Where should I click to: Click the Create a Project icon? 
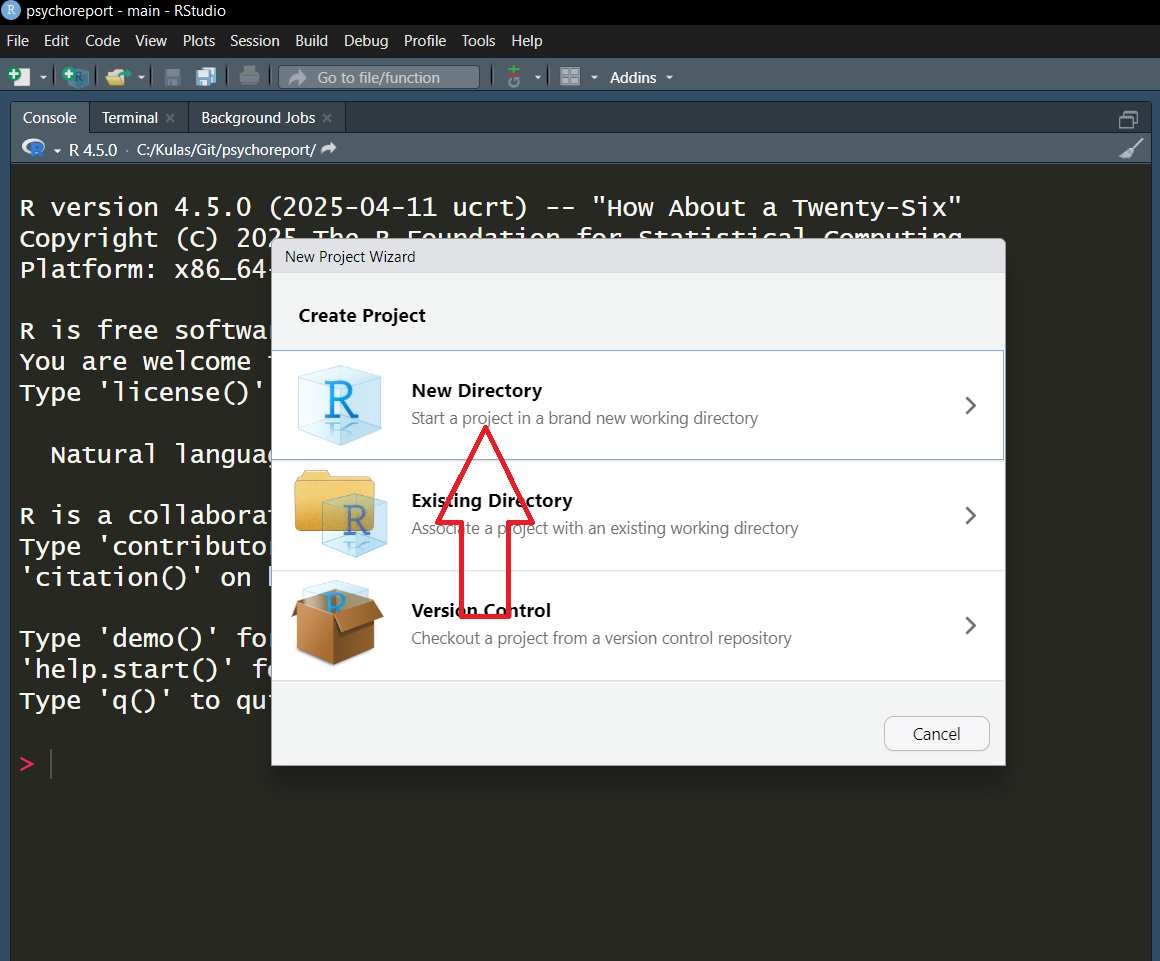coord(75,77)
